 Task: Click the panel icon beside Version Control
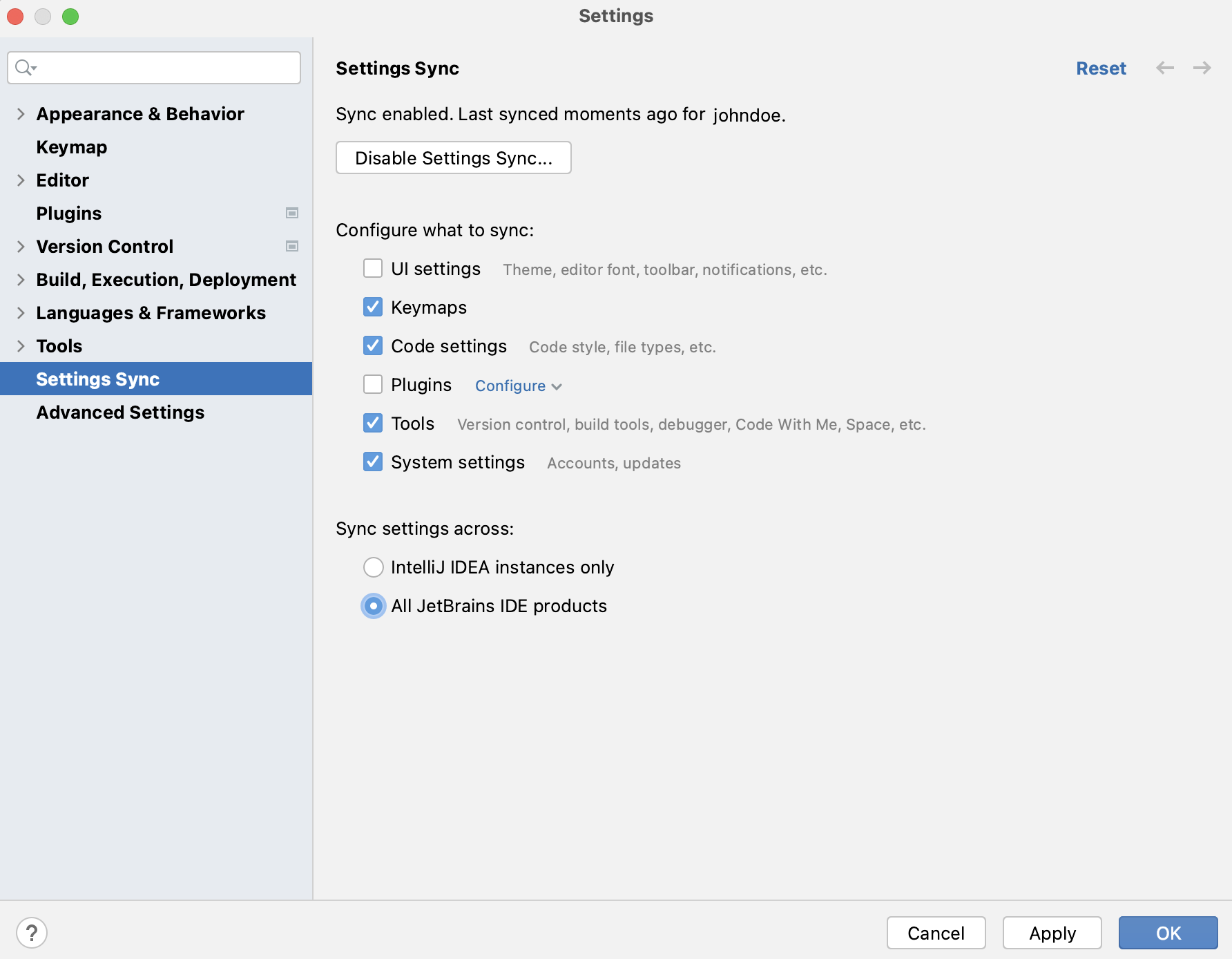click(x=292, y=246)
